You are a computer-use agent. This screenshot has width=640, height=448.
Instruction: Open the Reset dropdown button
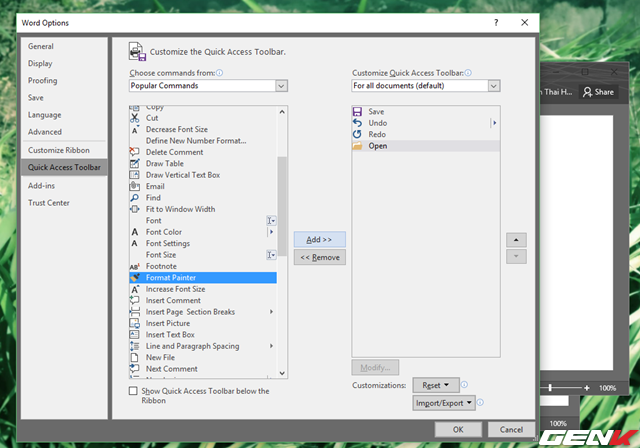click(x=436, y=385)
